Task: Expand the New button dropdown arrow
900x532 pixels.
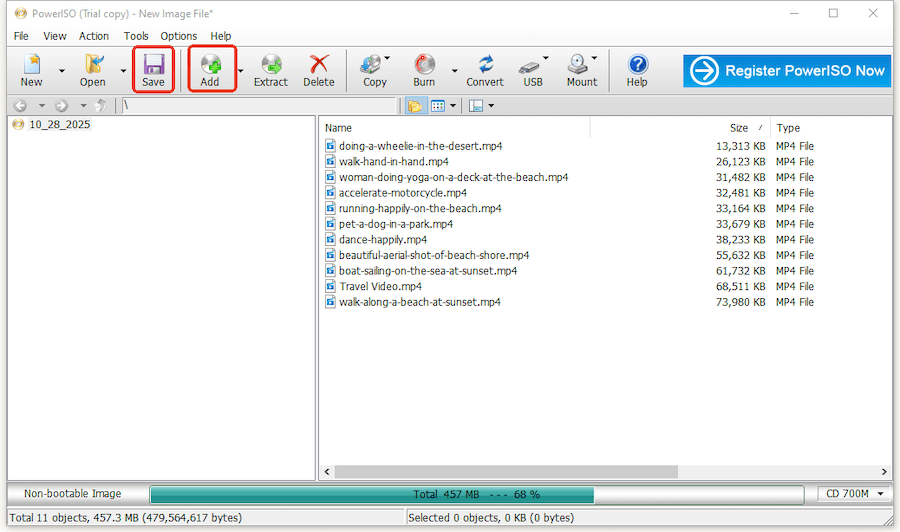Action: point(61,71)
